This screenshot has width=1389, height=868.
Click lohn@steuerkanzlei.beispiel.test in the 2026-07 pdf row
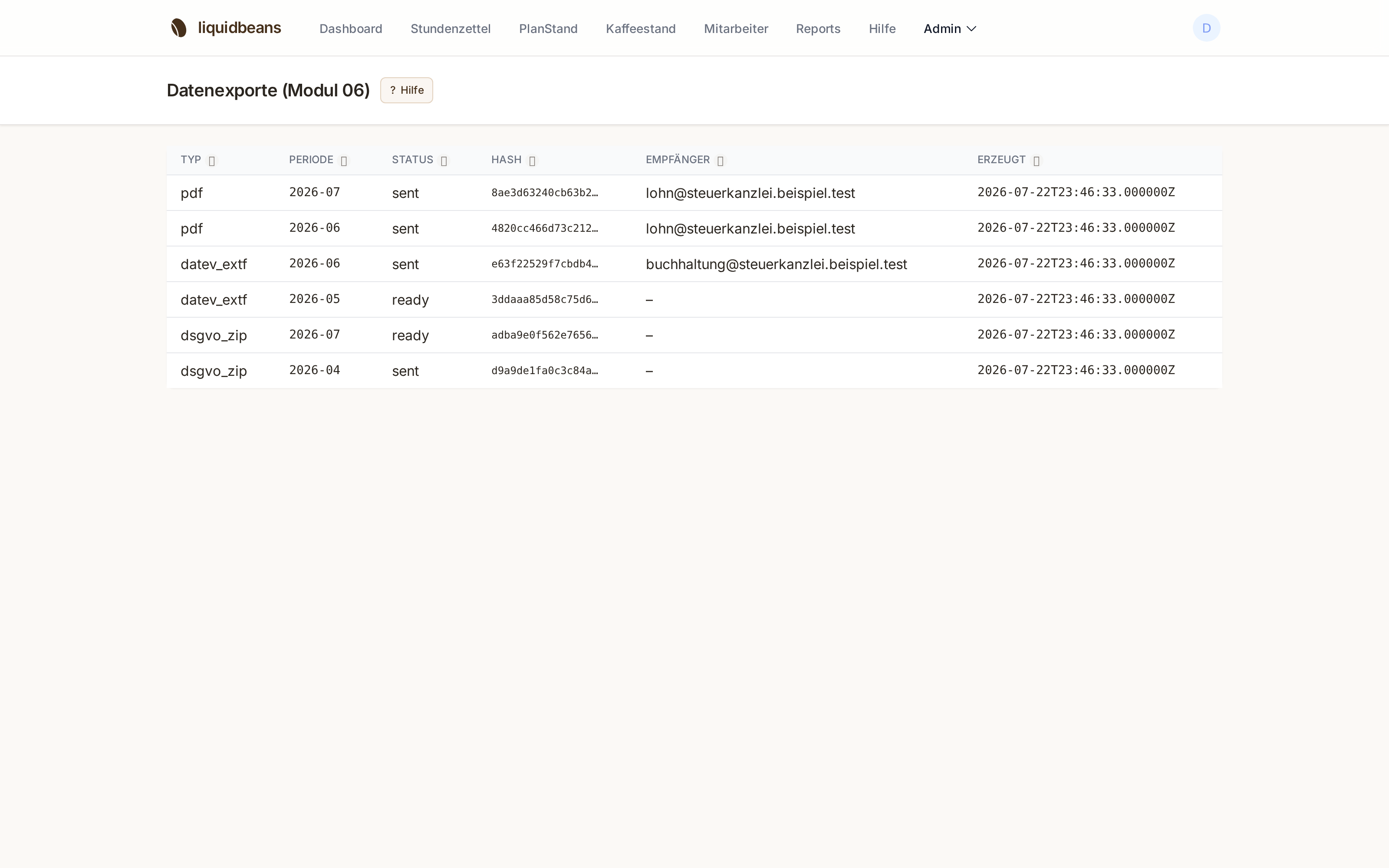[750, 193]
